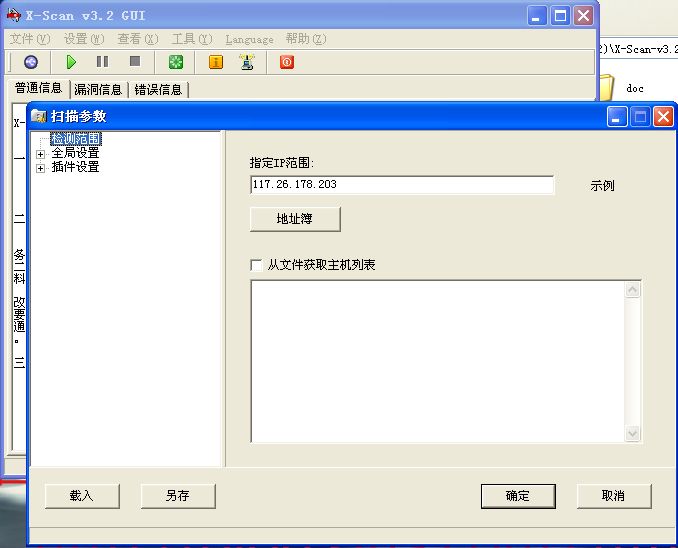
Task: Click host list scrollbar down arrow
Action: tap(633, 433)
